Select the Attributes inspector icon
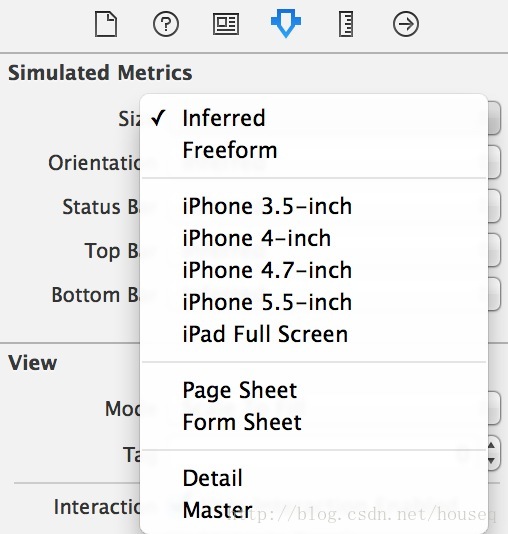Image resolution: width=508 pixels, height=534 pixels. 286,23
